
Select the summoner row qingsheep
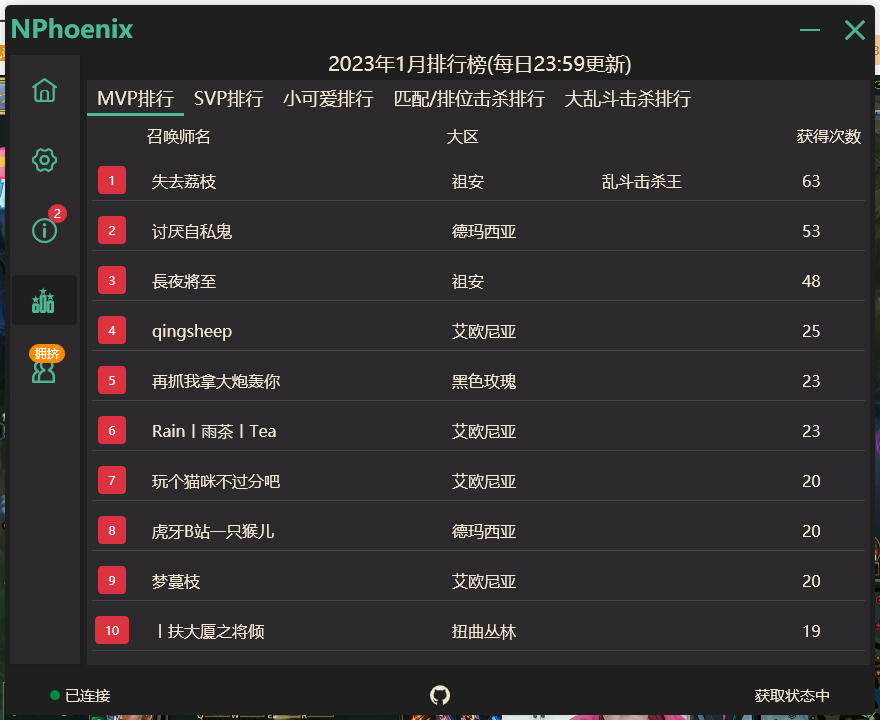192,331
